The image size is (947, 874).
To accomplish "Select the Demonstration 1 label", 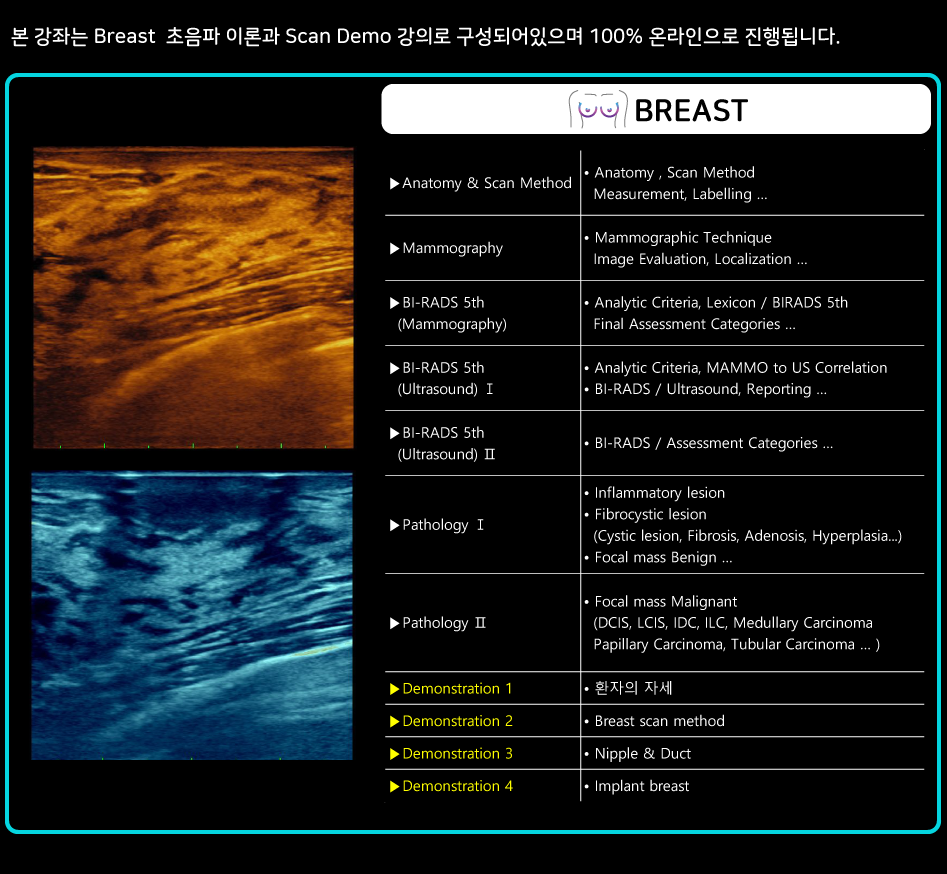I will point(457,689).
